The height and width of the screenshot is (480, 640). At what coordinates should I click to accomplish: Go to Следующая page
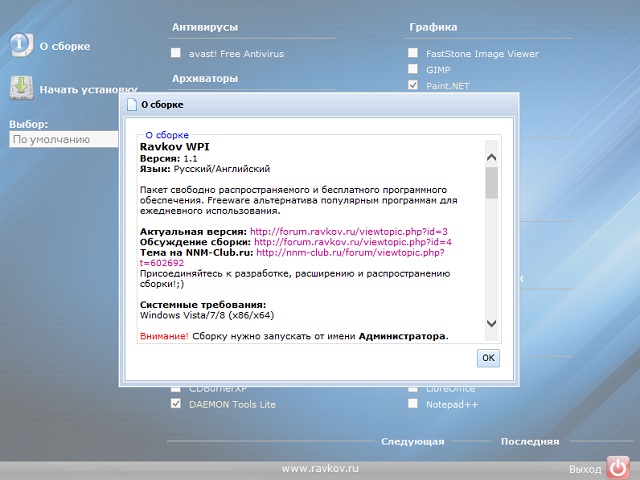413,442
